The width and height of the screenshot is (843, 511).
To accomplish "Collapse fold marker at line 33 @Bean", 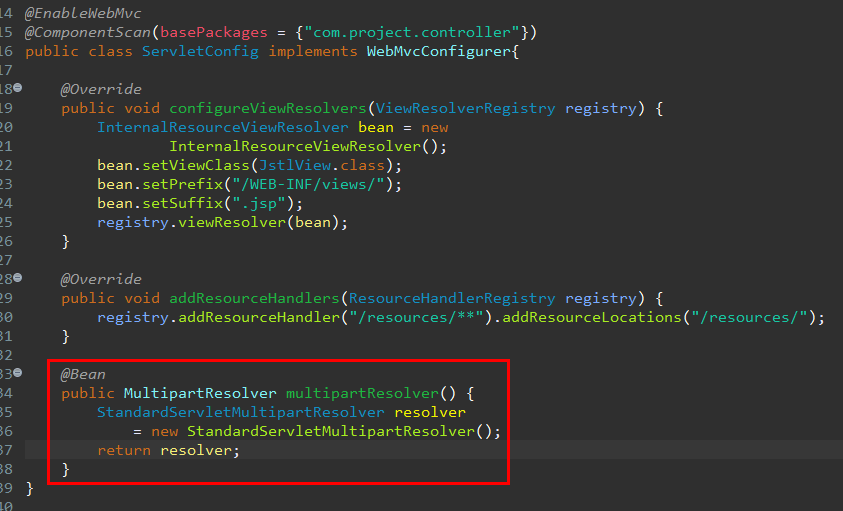I will 18,372.
